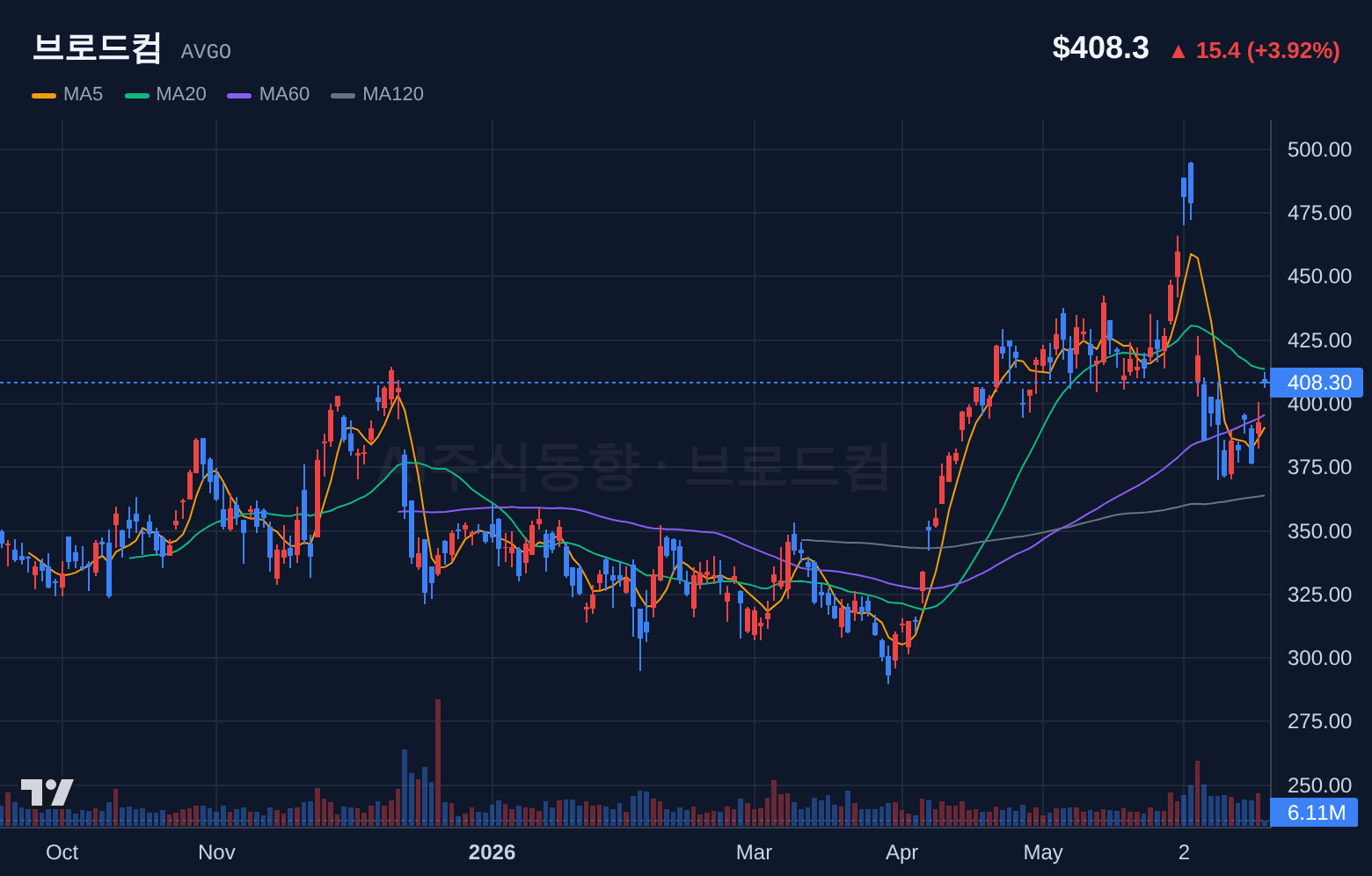Click the 350.00 price axis label

(x=1319, y=531)
